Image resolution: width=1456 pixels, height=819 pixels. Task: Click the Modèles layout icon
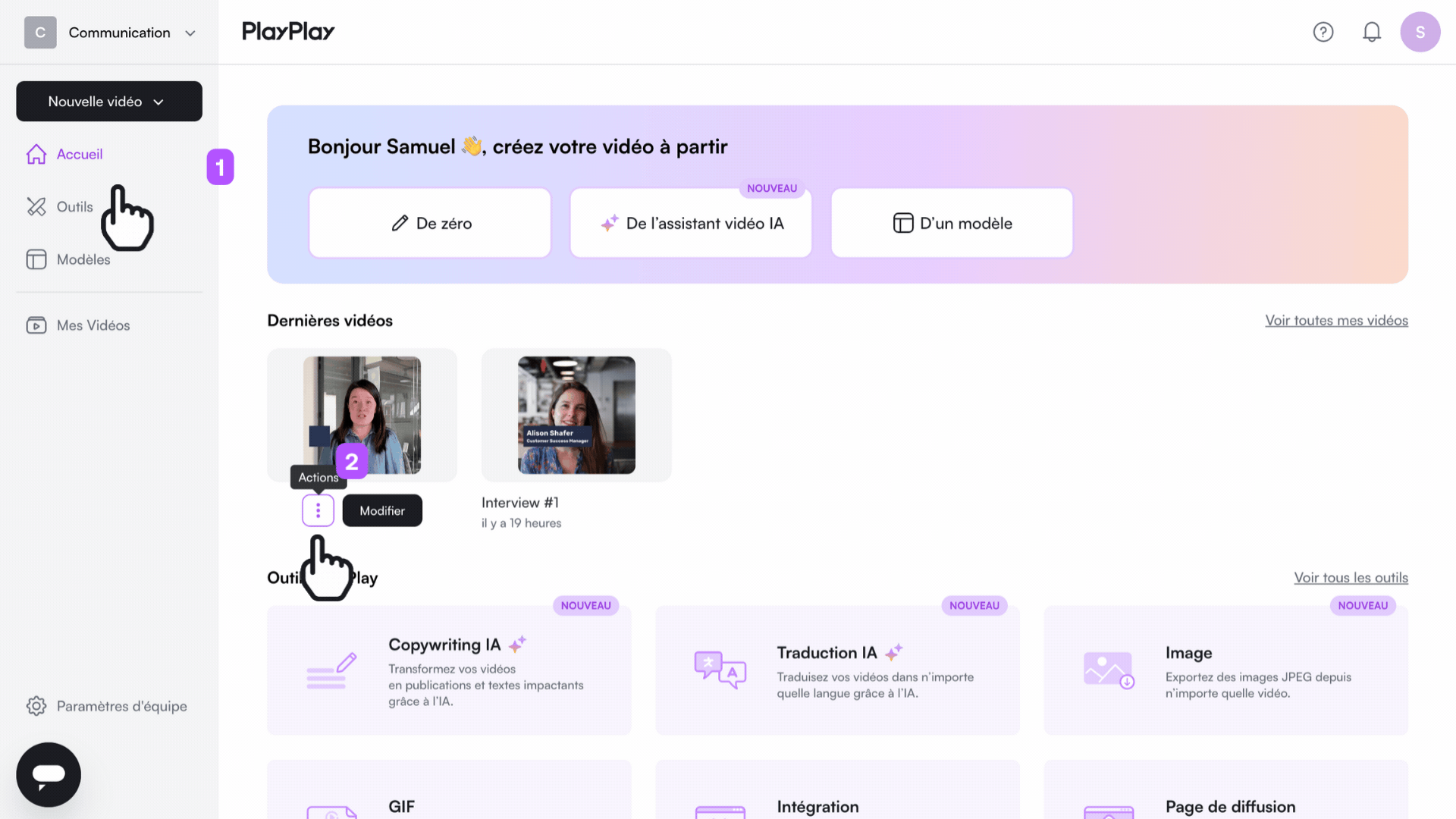tap(36, 259)
